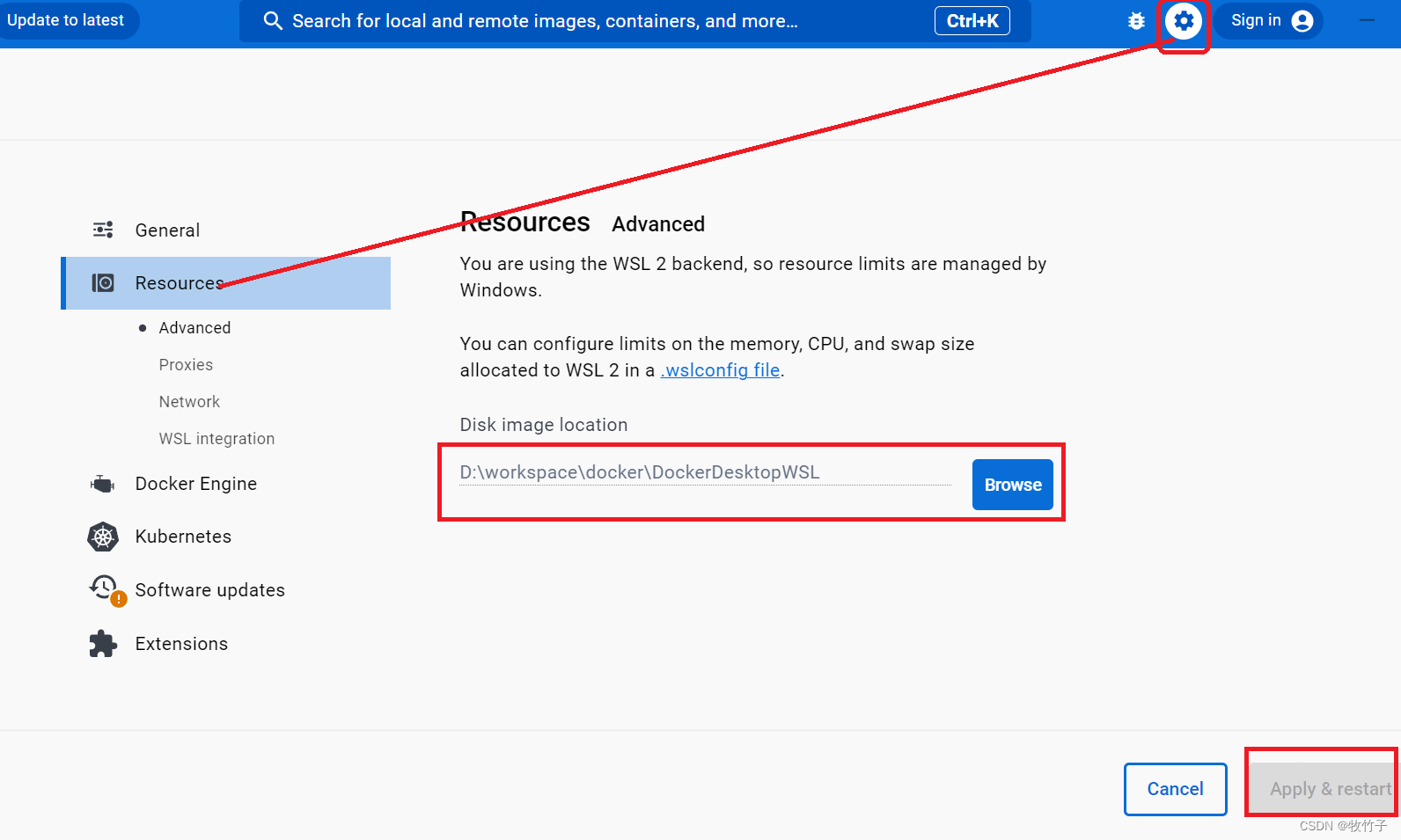
Task: Click the Docker Engine whale icon
Action: click(x=103, y=484)
